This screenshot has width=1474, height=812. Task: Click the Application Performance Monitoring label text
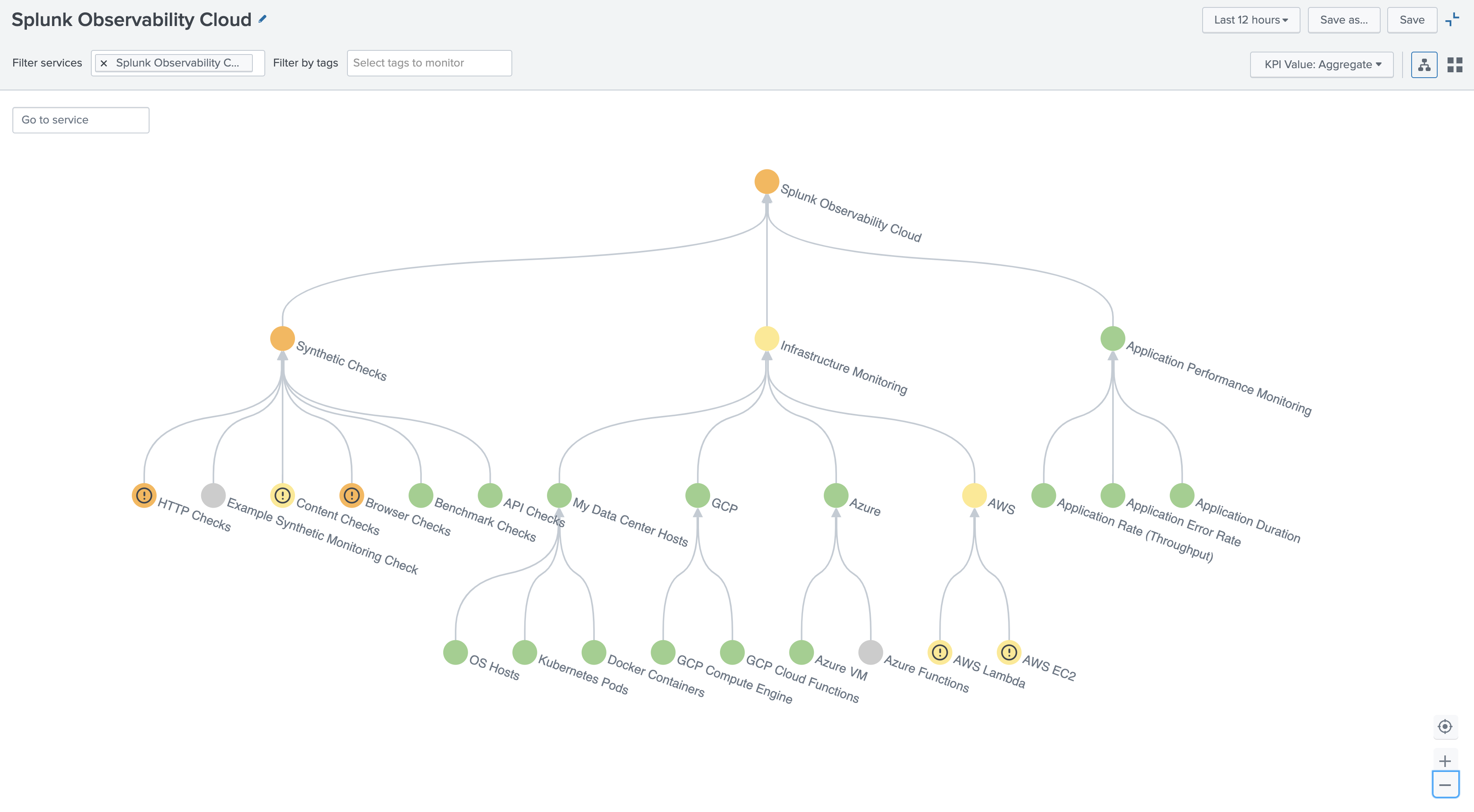pos(1219,378)
